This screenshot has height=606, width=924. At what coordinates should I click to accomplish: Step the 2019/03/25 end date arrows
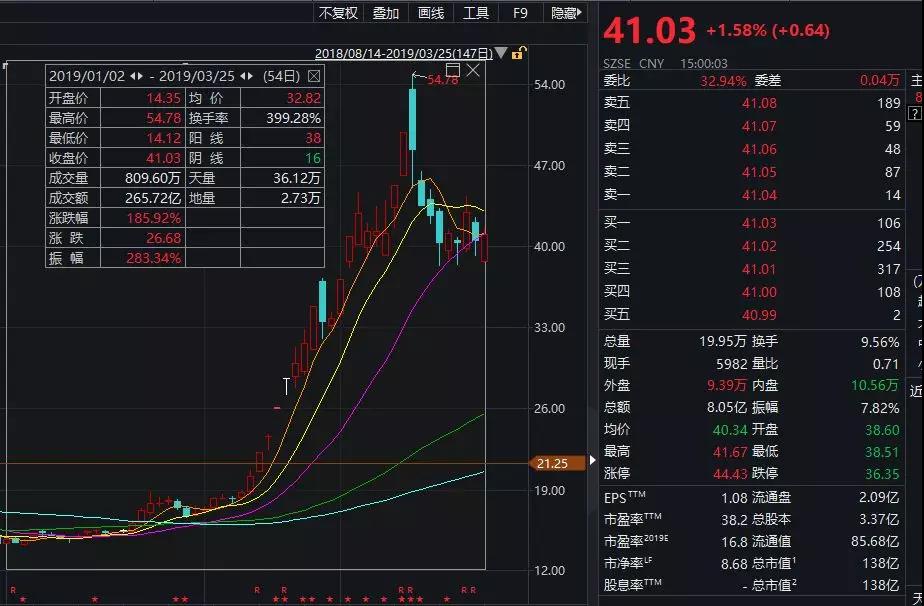[x=246, y=76]
